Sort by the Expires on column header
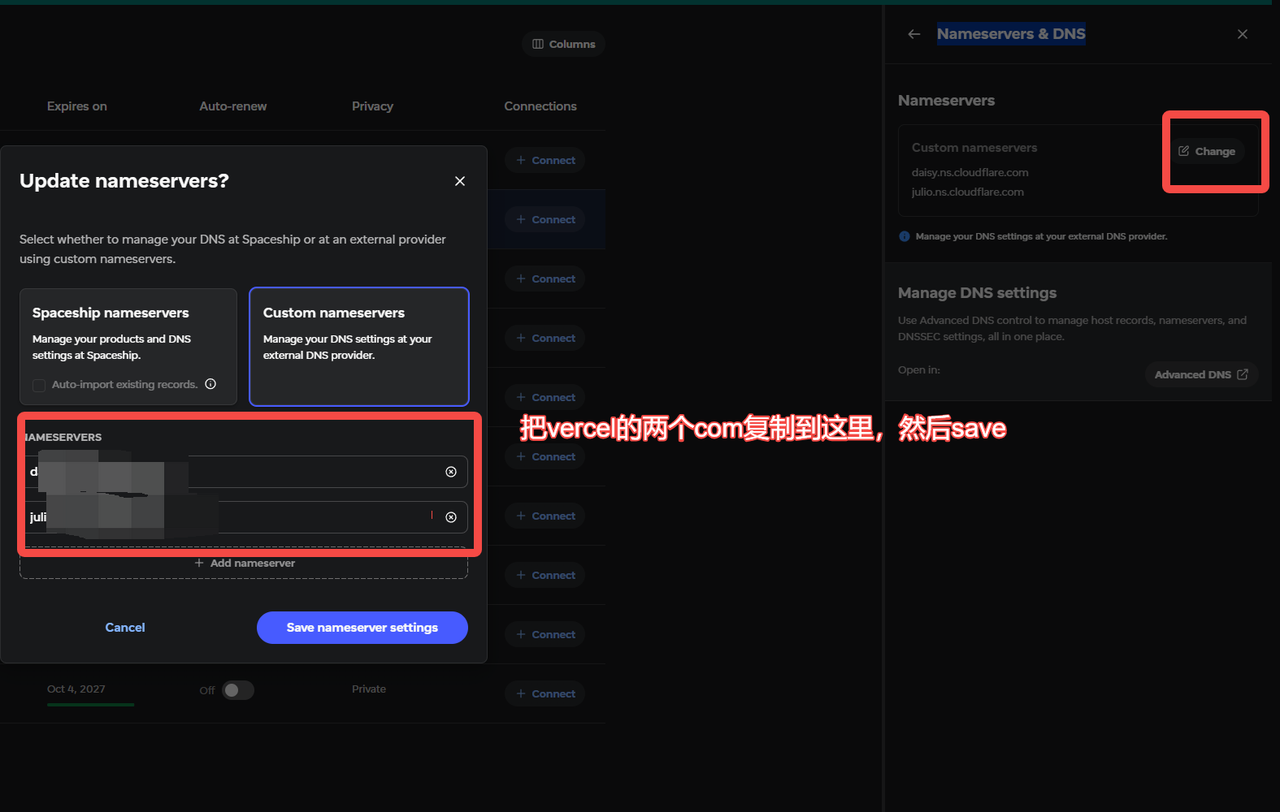 [77, 106]
